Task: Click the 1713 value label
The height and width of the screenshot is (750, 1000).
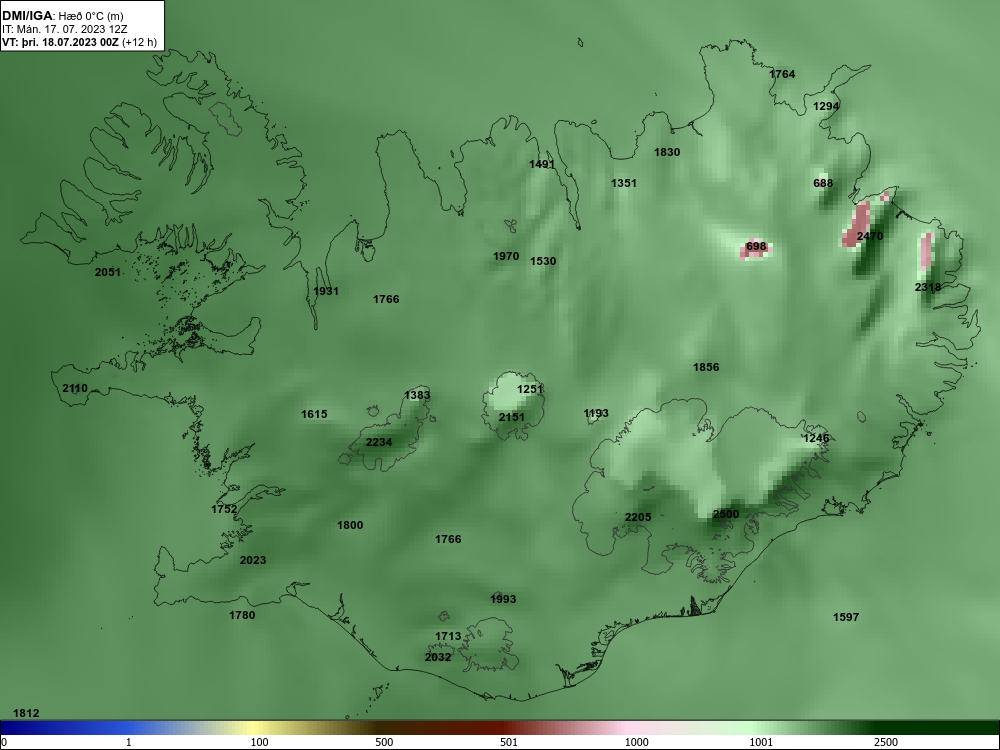Action: click(x=448, y=636)
